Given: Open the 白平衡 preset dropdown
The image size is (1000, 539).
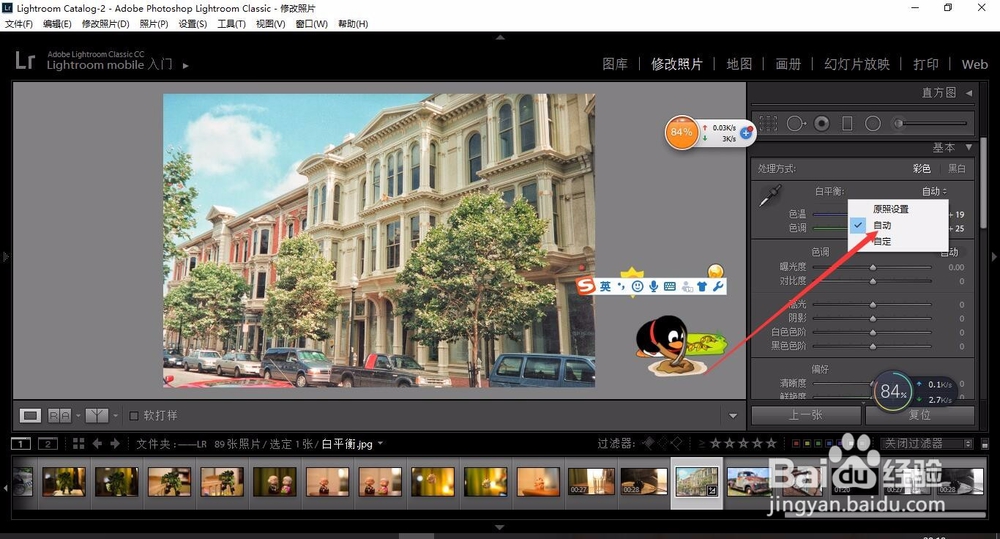Looking at the screenshot, I should coord(934,191).
